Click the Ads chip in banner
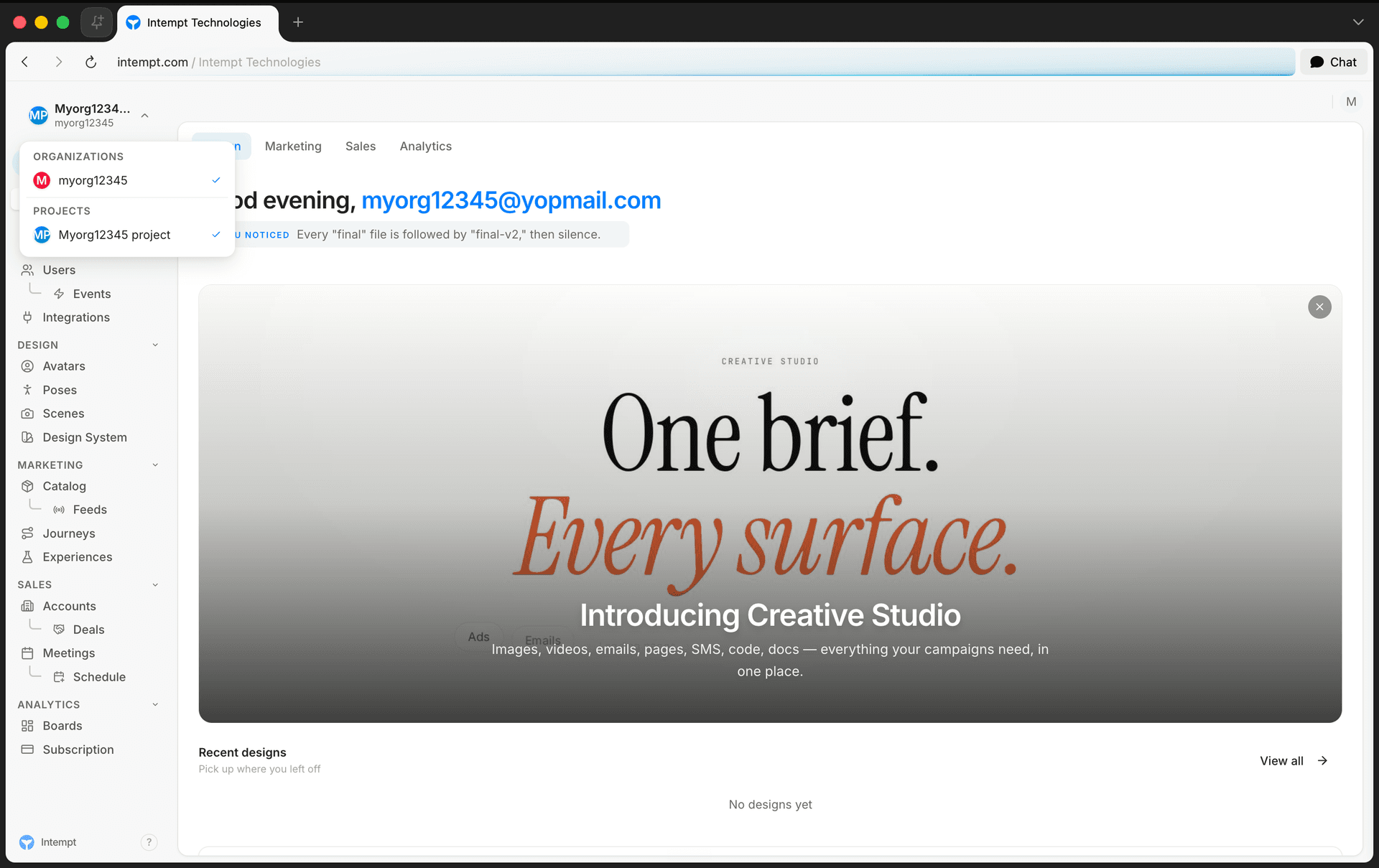The height and width of the screenshot is (868, 1379). pos(478,637)
